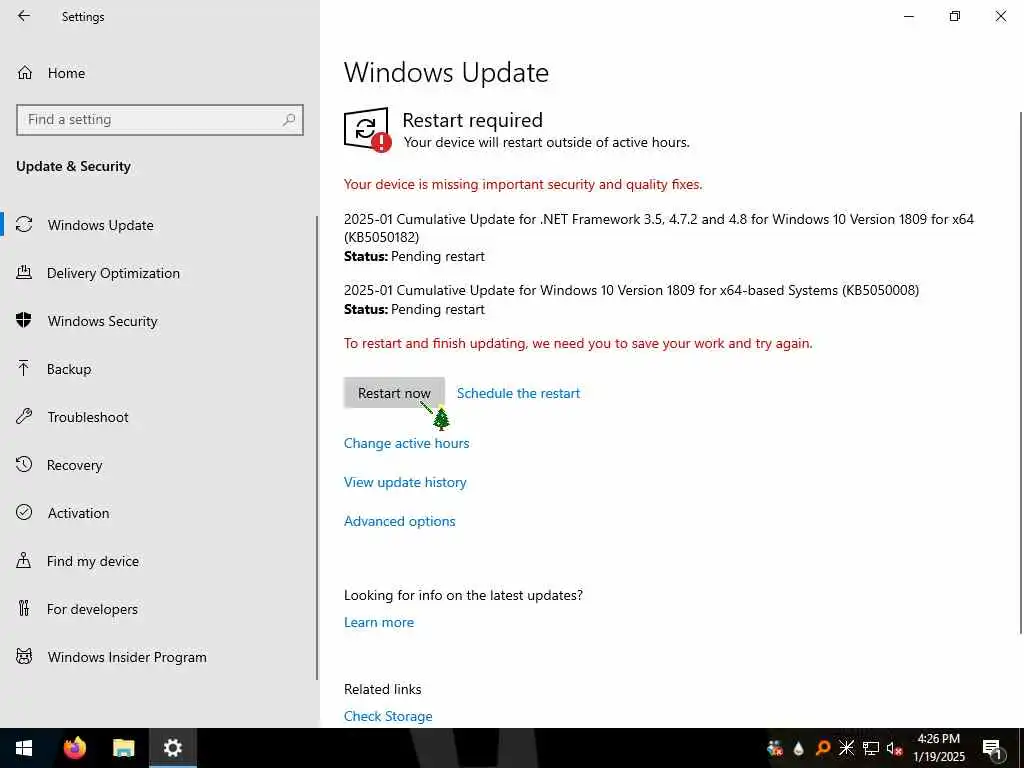Click the Delivery Optimization icon
This screenshot has width=1024, height=768.
(24, 272)
